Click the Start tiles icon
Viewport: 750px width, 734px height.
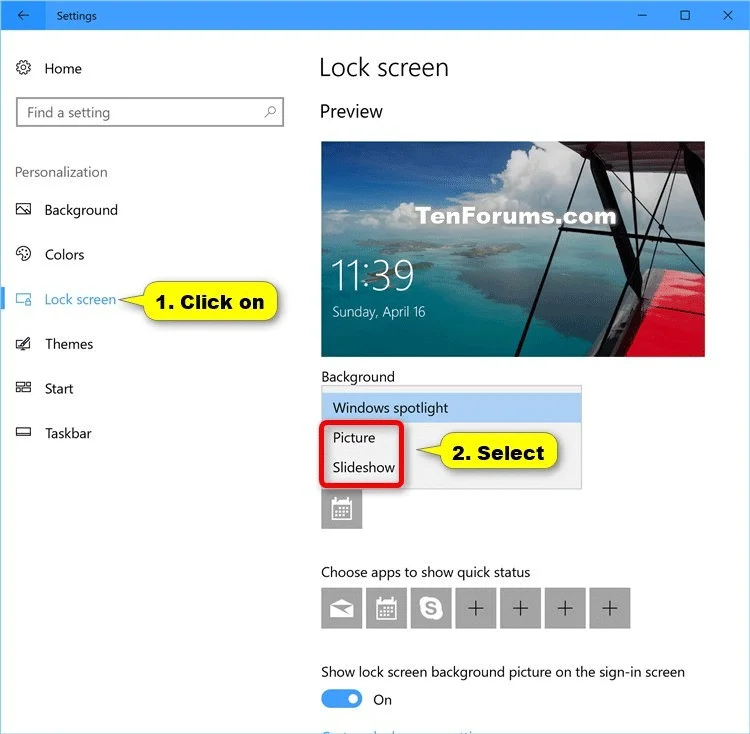(23, 388)
